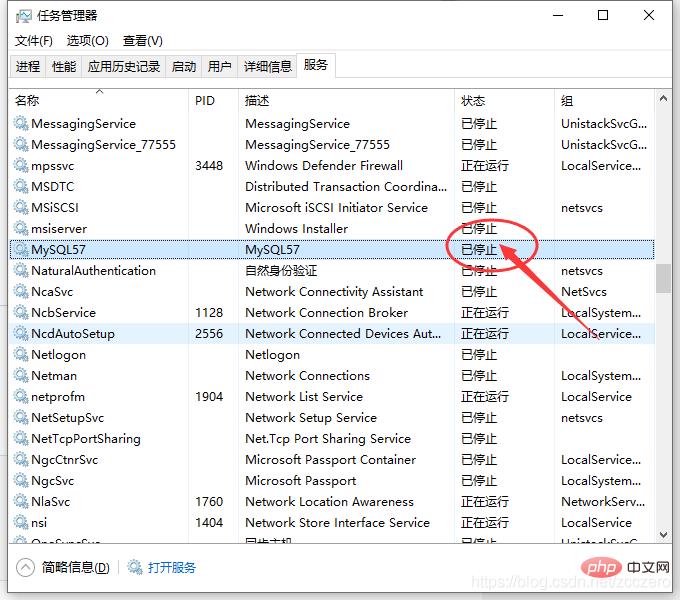The height and width of the screenshot is (600, 680).
Task: Sort services by PID column header
Action: coord(205,101)
